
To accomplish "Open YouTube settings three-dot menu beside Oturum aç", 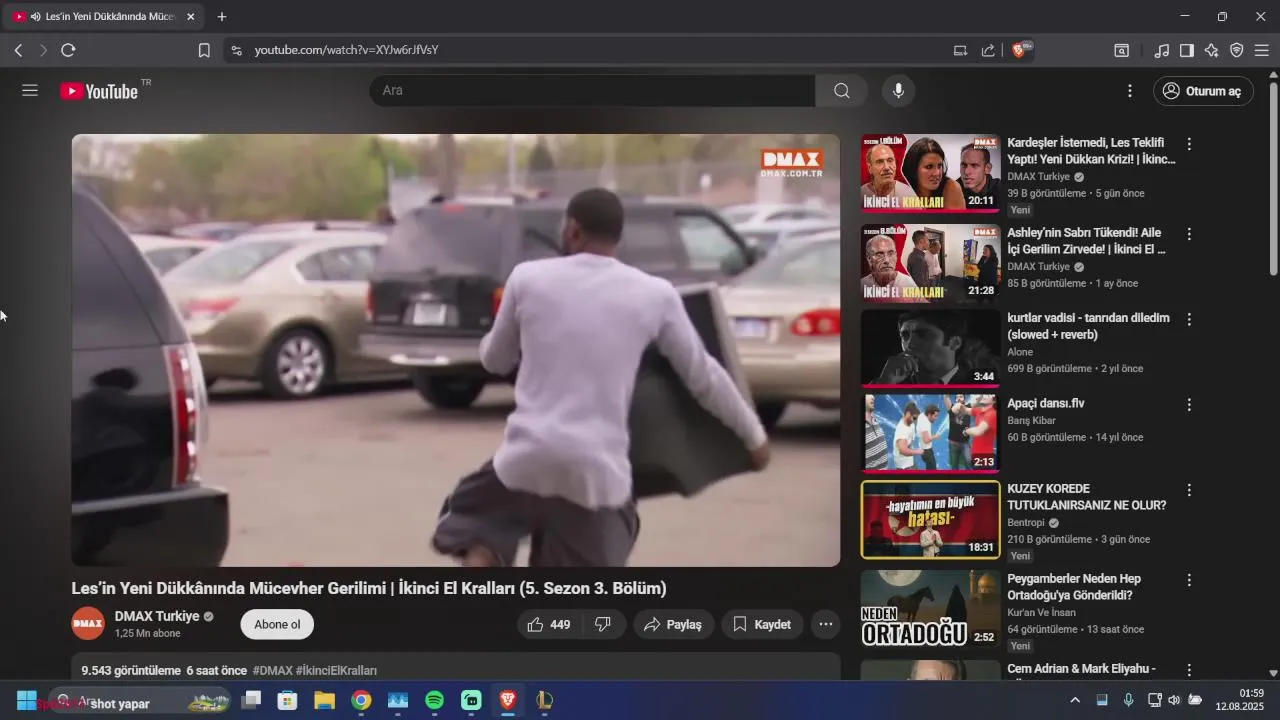I will click(1130, 91).
